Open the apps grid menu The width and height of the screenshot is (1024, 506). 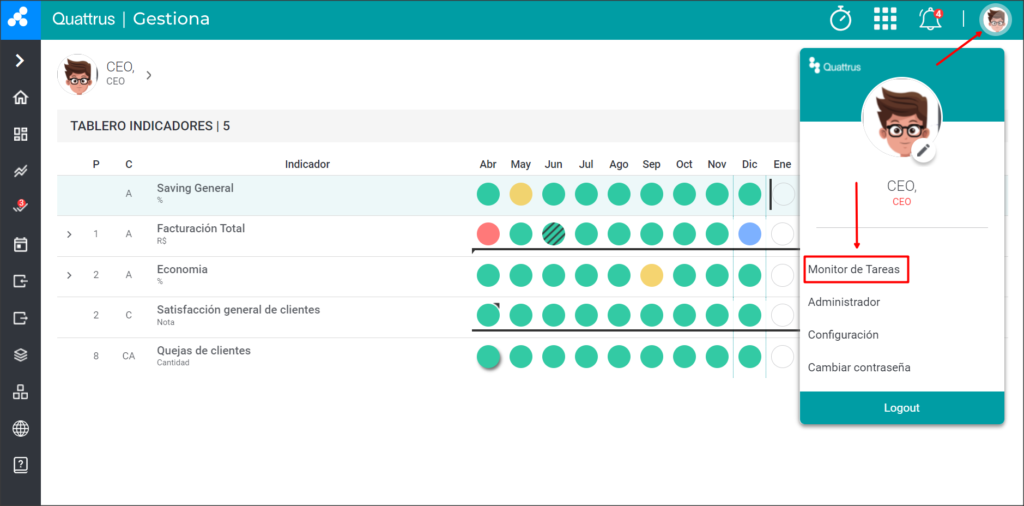pos(885,19)
